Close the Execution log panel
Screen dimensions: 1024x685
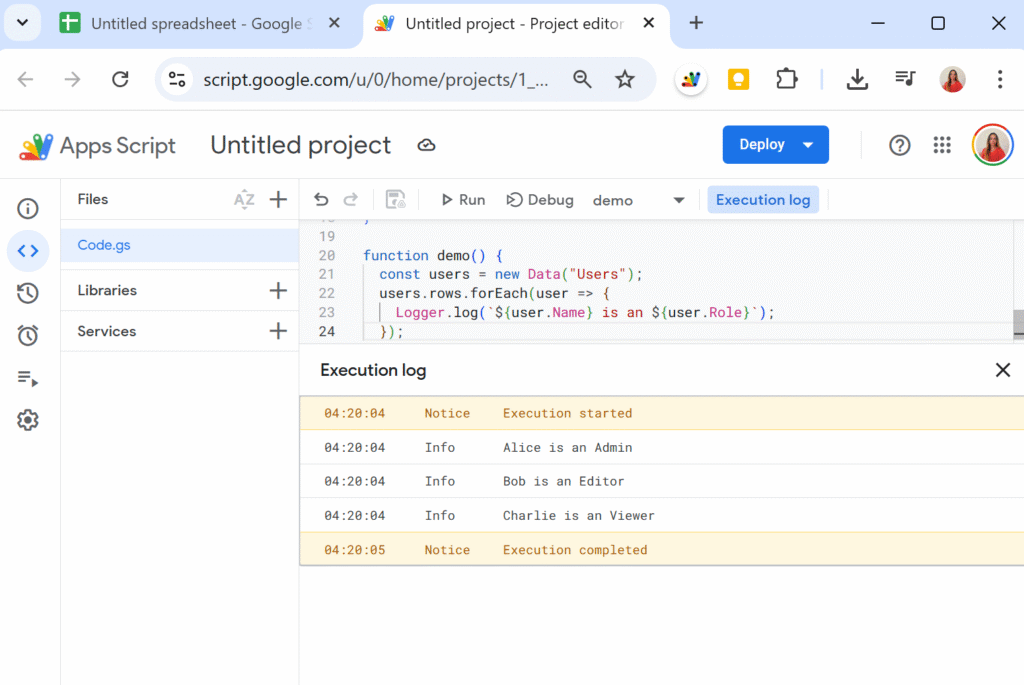coord(1003,370)
